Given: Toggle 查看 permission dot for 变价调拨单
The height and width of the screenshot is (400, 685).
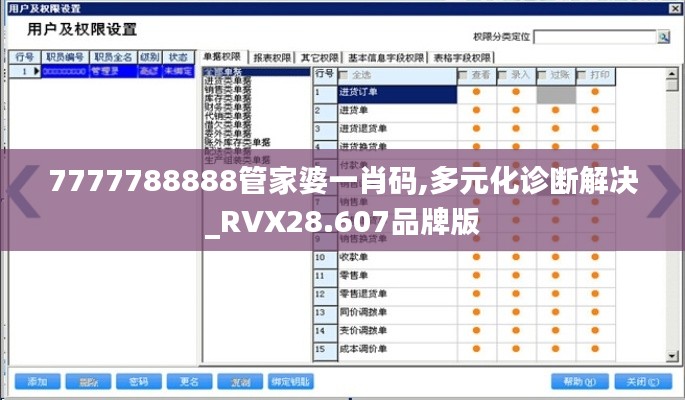Looking at the screenshot, I should 476,330.
